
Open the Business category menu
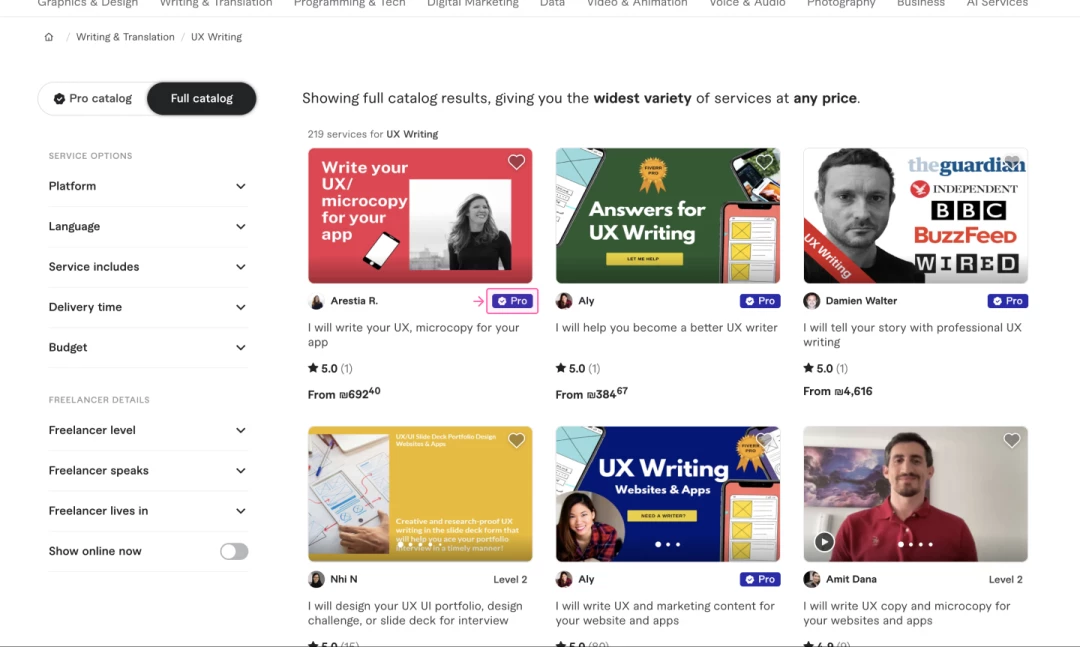[921, 3]
